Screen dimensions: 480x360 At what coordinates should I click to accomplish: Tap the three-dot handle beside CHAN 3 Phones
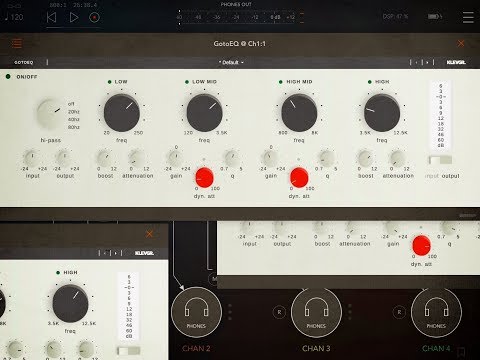(350, 312)
